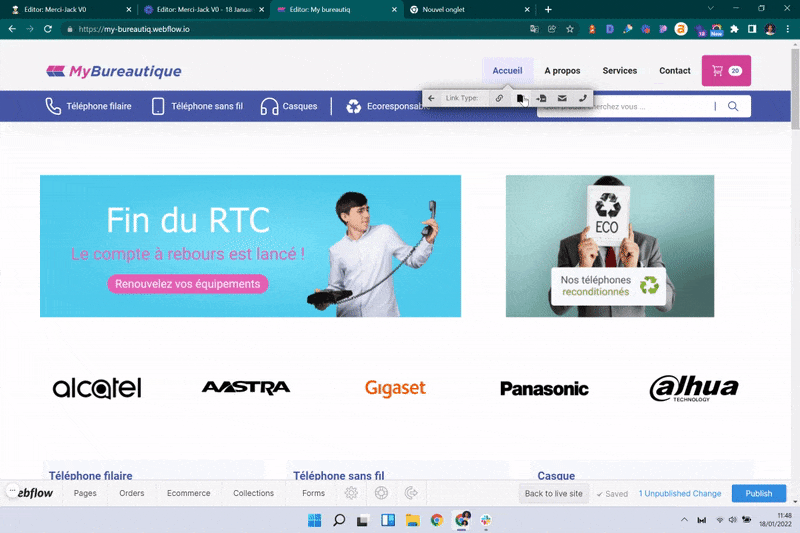This screenshot has height=533, width=800.
Task: Click the browser address bar URL
Action: (134, 29)
